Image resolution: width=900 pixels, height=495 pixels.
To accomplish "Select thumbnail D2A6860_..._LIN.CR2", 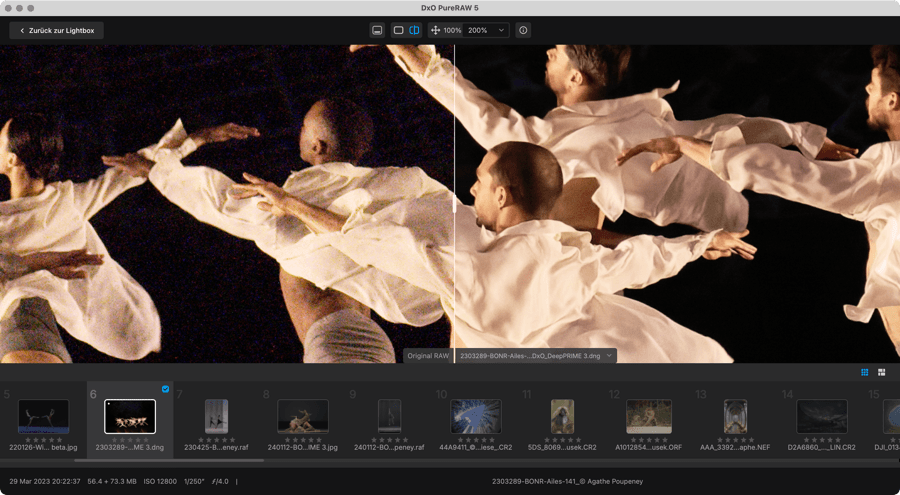I will click(x=822, y=416).
